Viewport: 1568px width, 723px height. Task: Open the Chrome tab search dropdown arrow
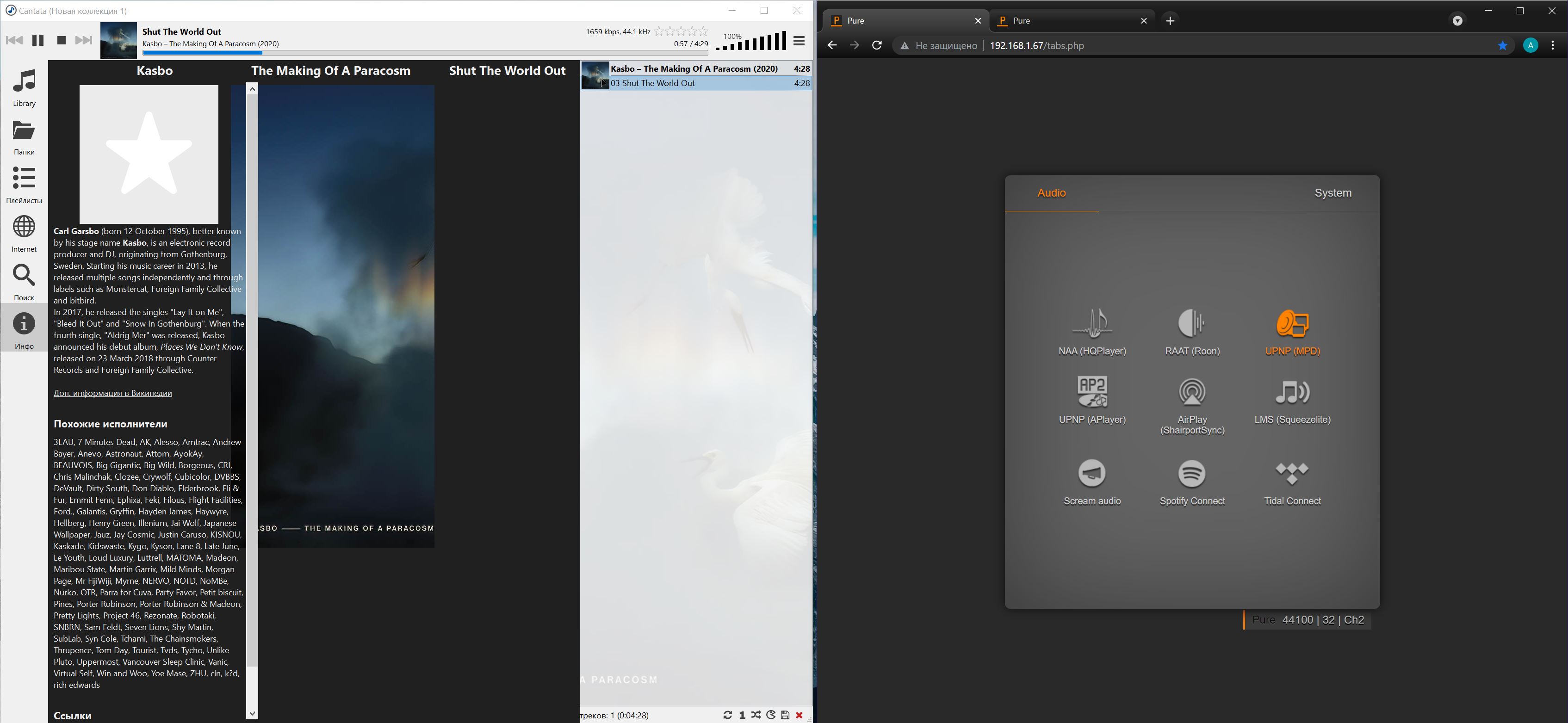tap(1457, 21)
